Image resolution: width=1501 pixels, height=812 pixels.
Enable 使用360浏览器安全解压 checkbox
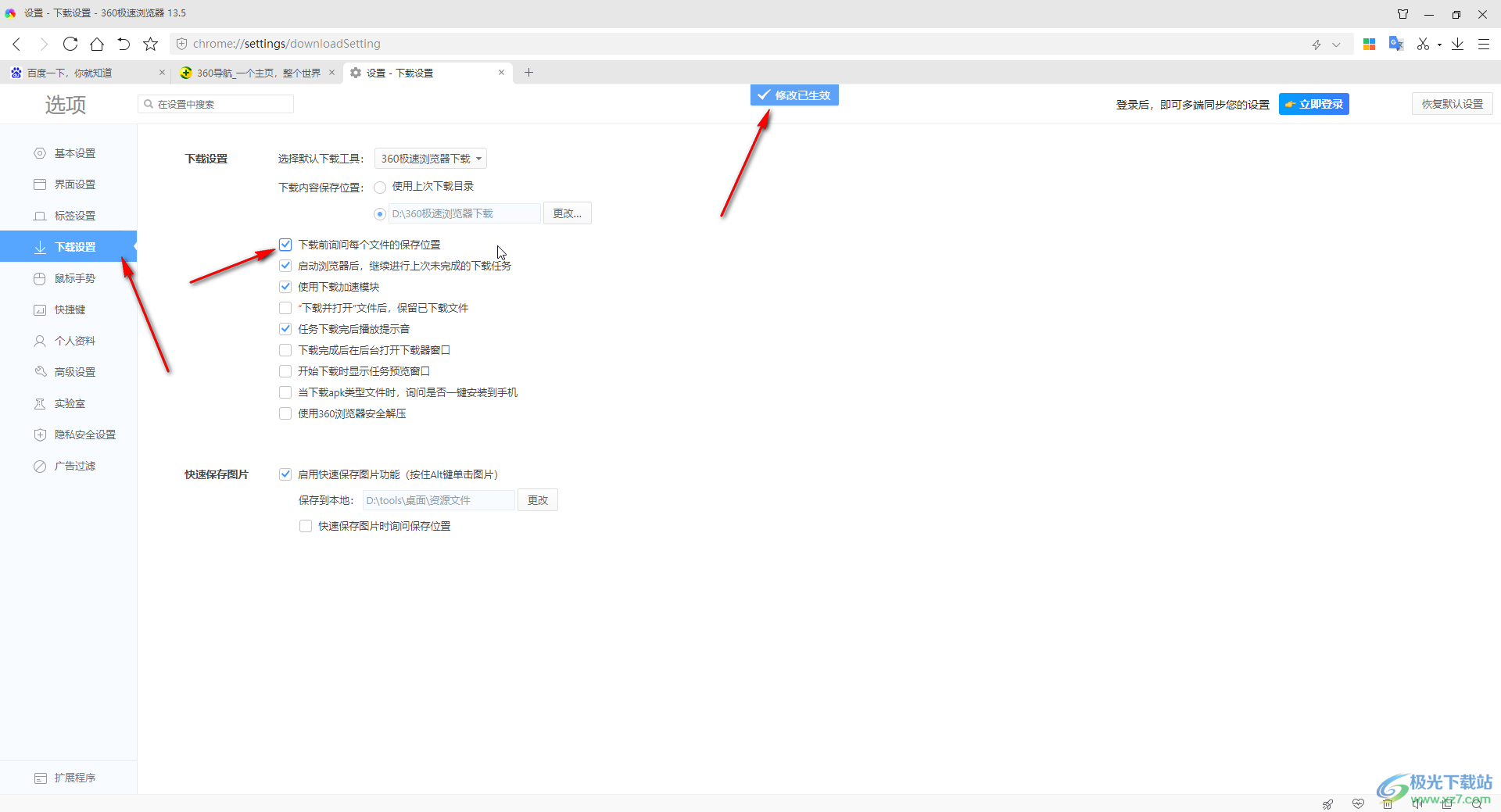click(285, 413)
